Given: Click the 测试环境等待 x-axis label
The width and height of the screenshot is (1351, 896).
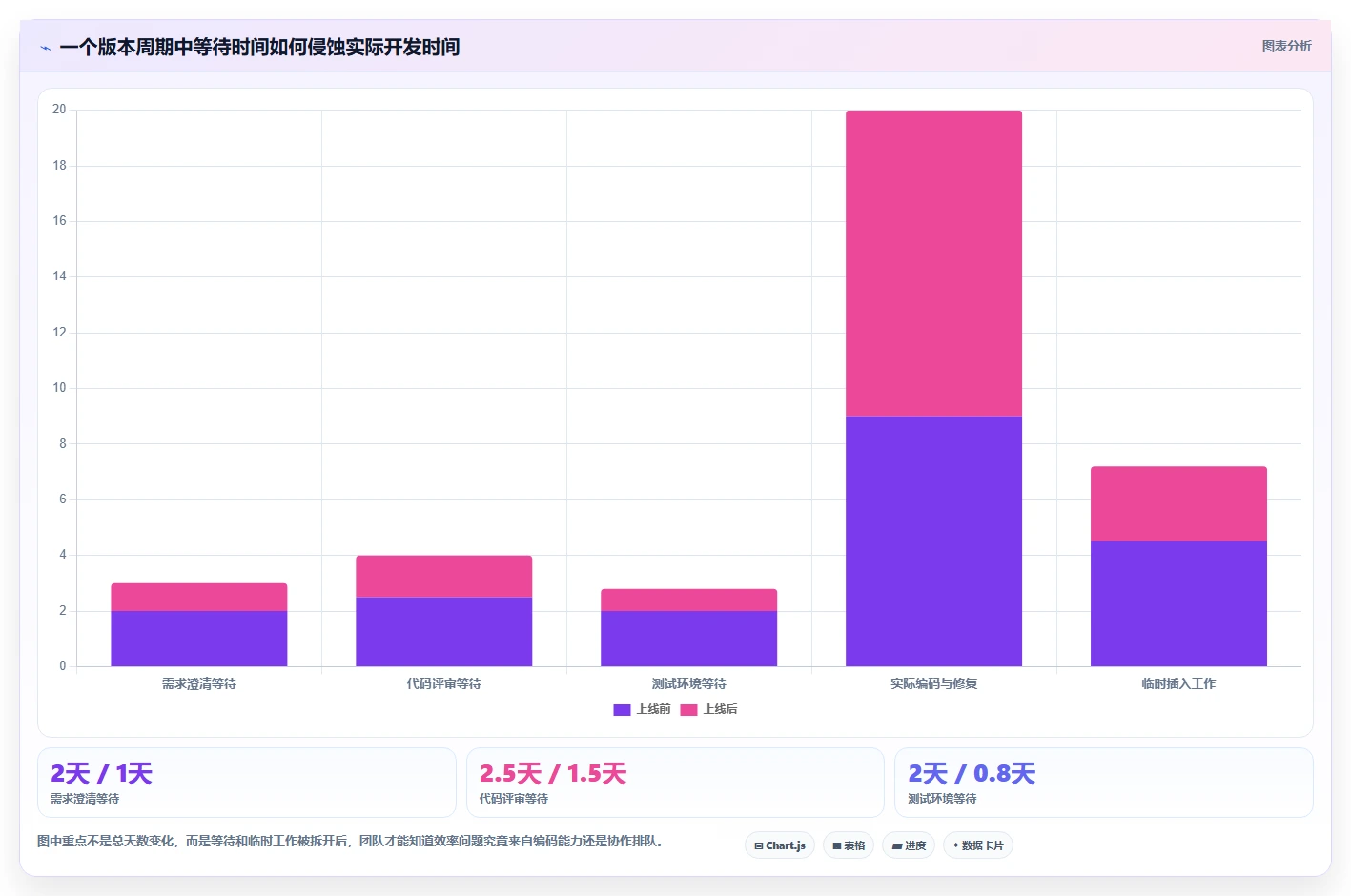Looking at the screenshot, I should point(689,683).
